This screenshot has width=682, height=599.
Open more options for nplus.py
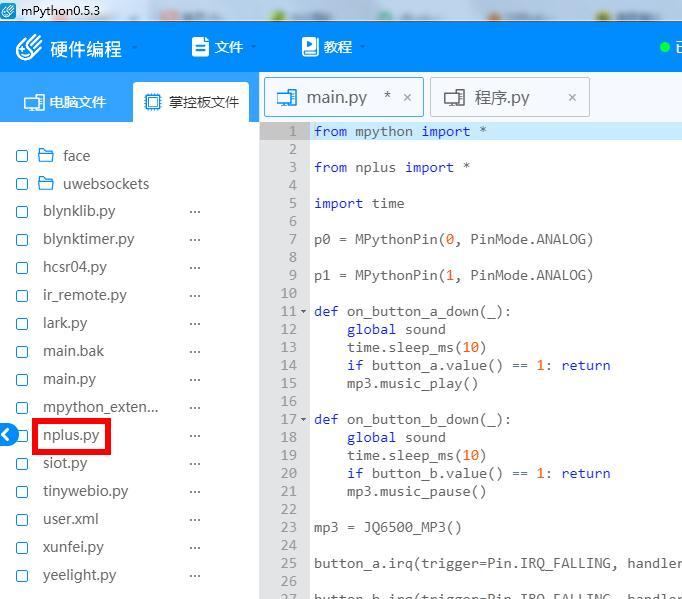(x=195, y=435)
